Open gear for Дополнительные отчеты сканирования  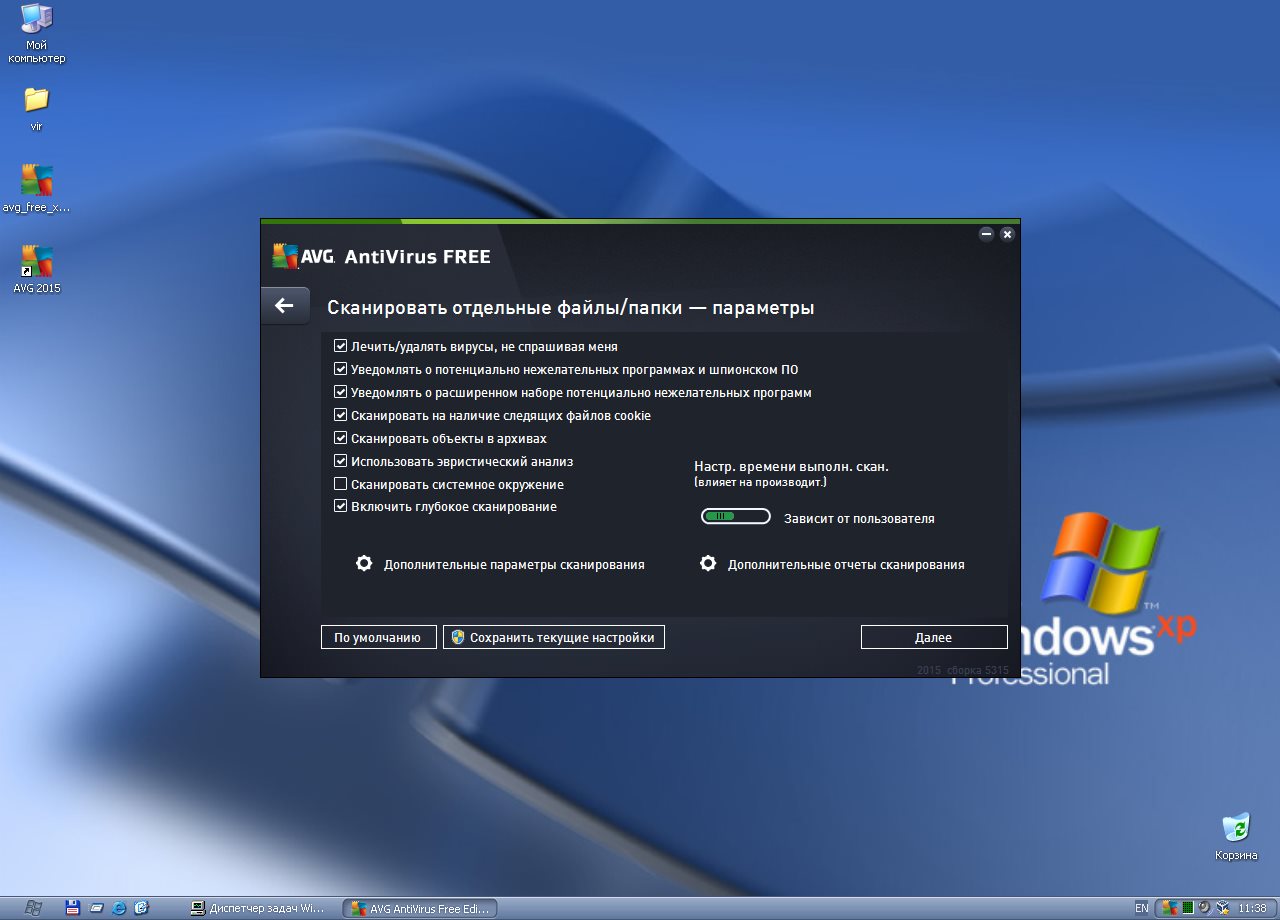pos(708,564)
